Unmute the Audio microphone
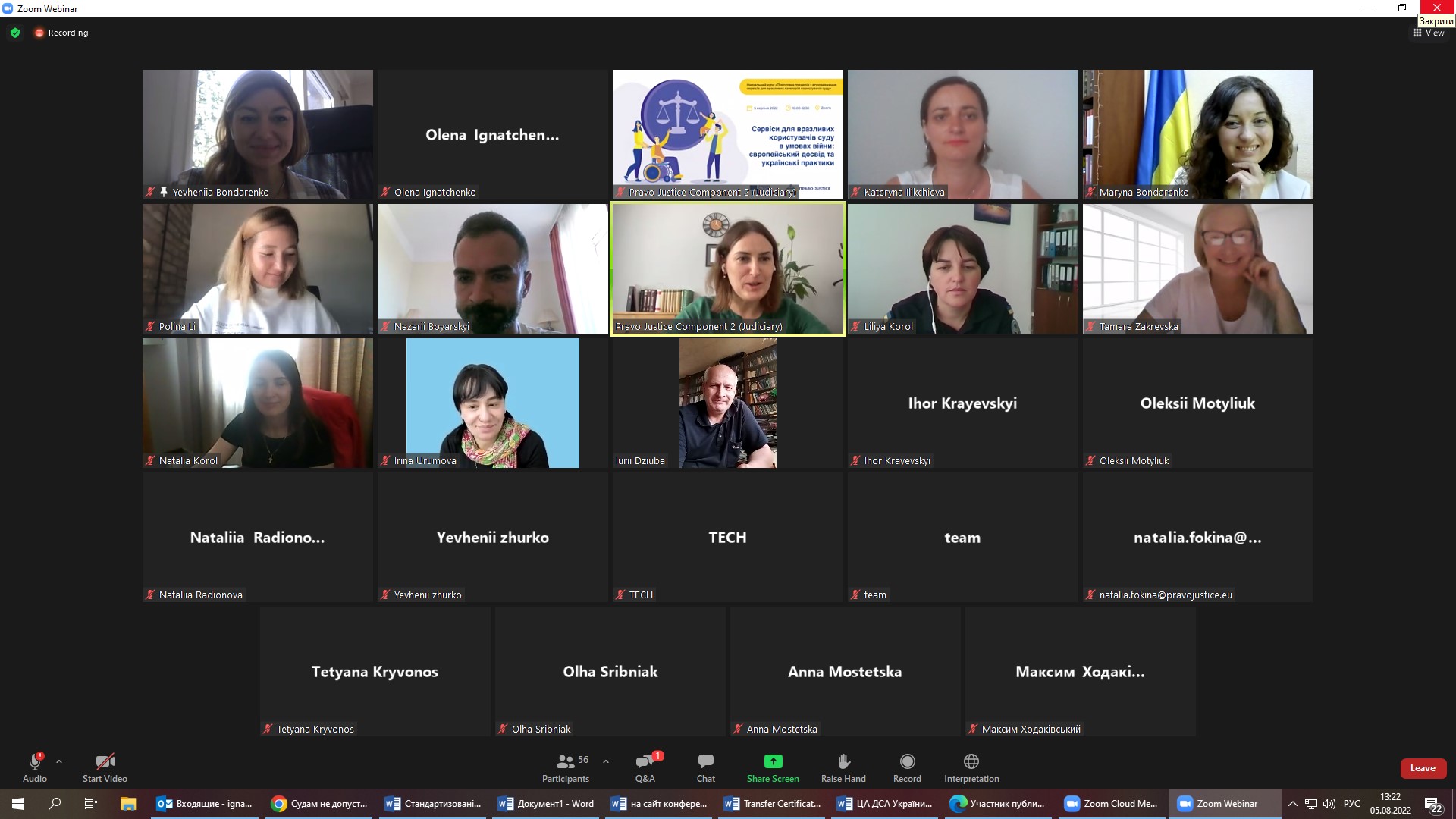The image size is (1456, 819). click(34, 762)
